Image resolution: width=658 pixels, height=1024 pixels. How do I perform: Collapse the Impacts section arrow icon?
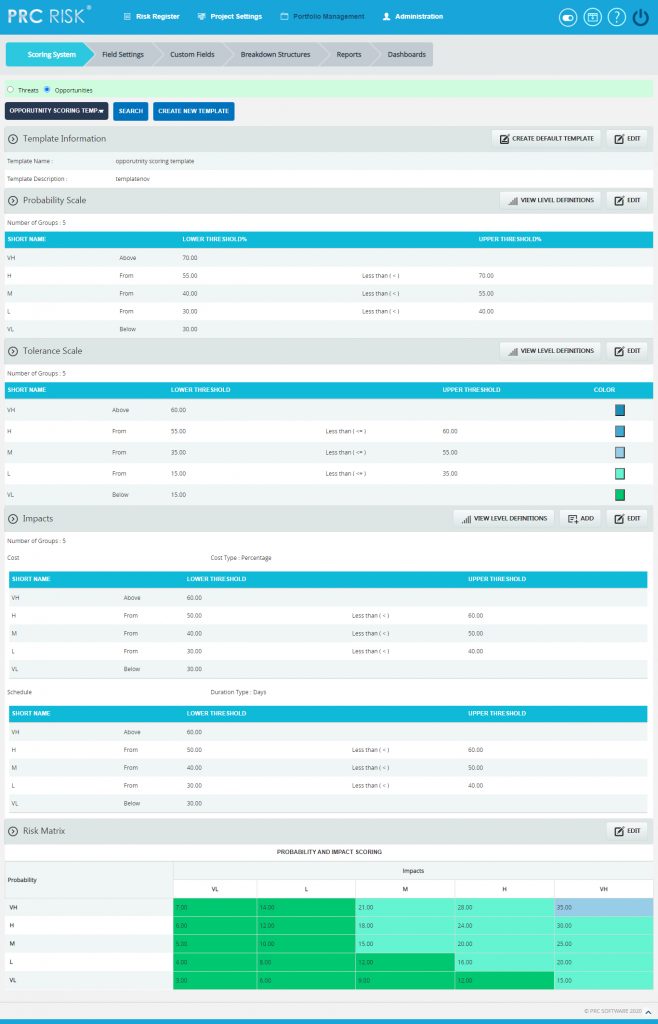tap(13, 519)
